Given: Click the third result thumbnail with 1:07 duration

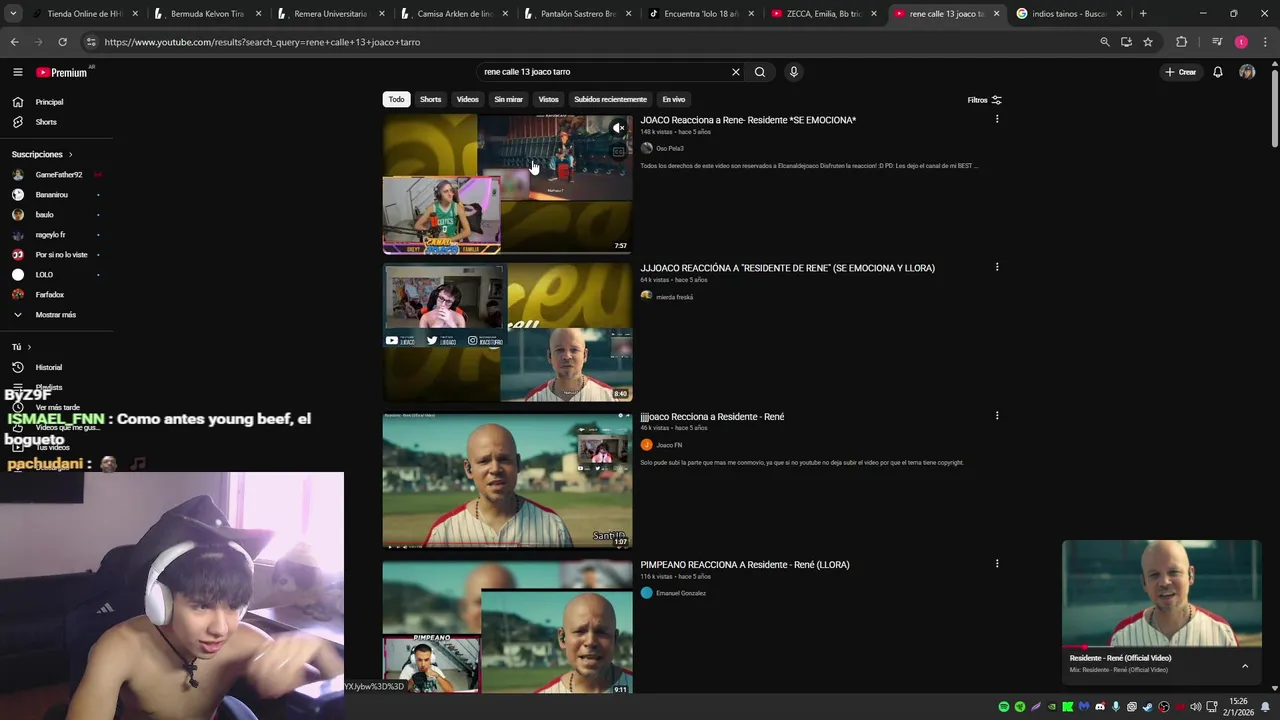Looking at the screenshot, I should 507,480.
